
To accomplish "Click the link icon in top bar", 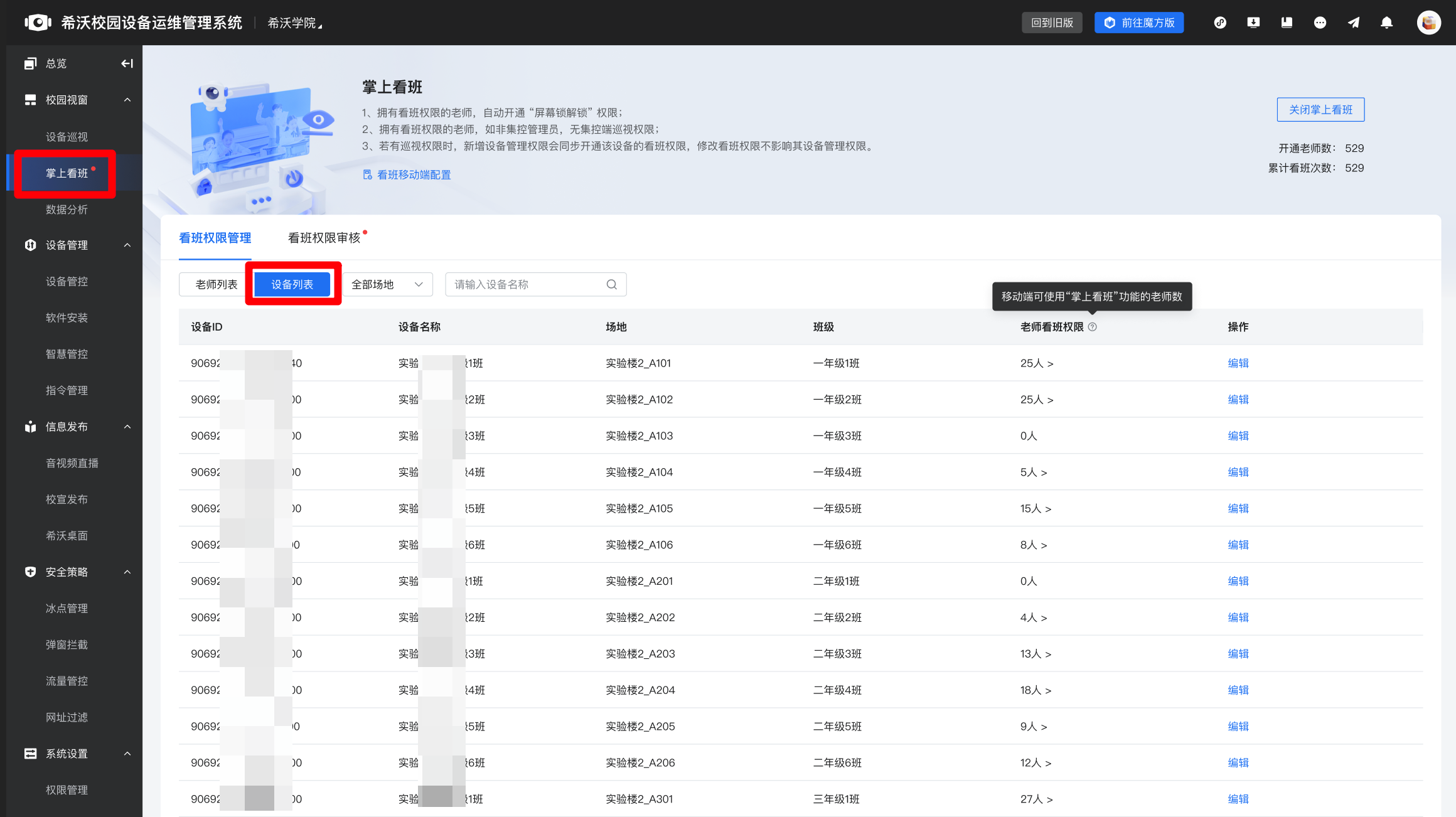I will [1220, 23].
